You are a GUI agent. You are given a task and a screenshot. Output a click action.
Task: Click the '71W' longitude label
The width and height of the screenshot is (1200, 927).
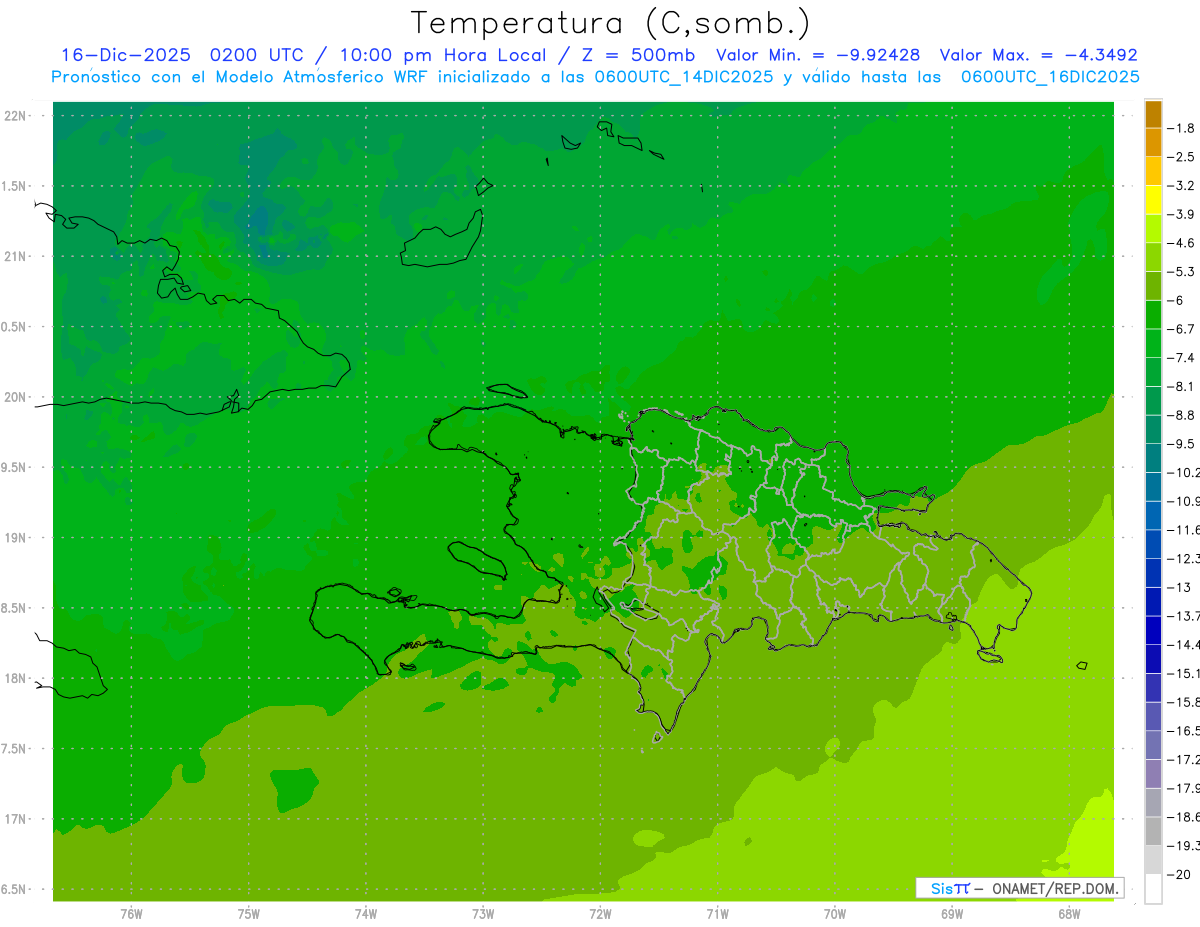717,914
